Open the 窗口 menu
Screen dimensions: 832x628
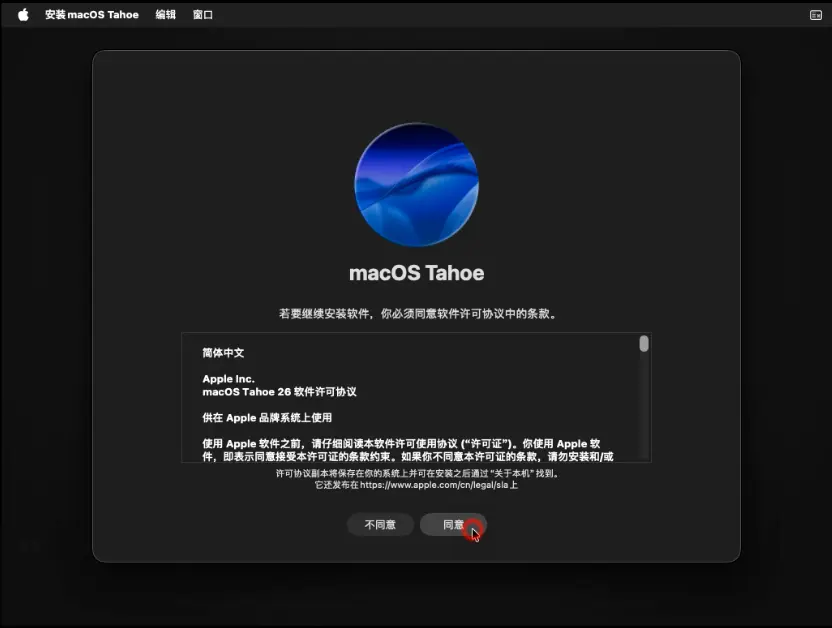click(203, 15)
